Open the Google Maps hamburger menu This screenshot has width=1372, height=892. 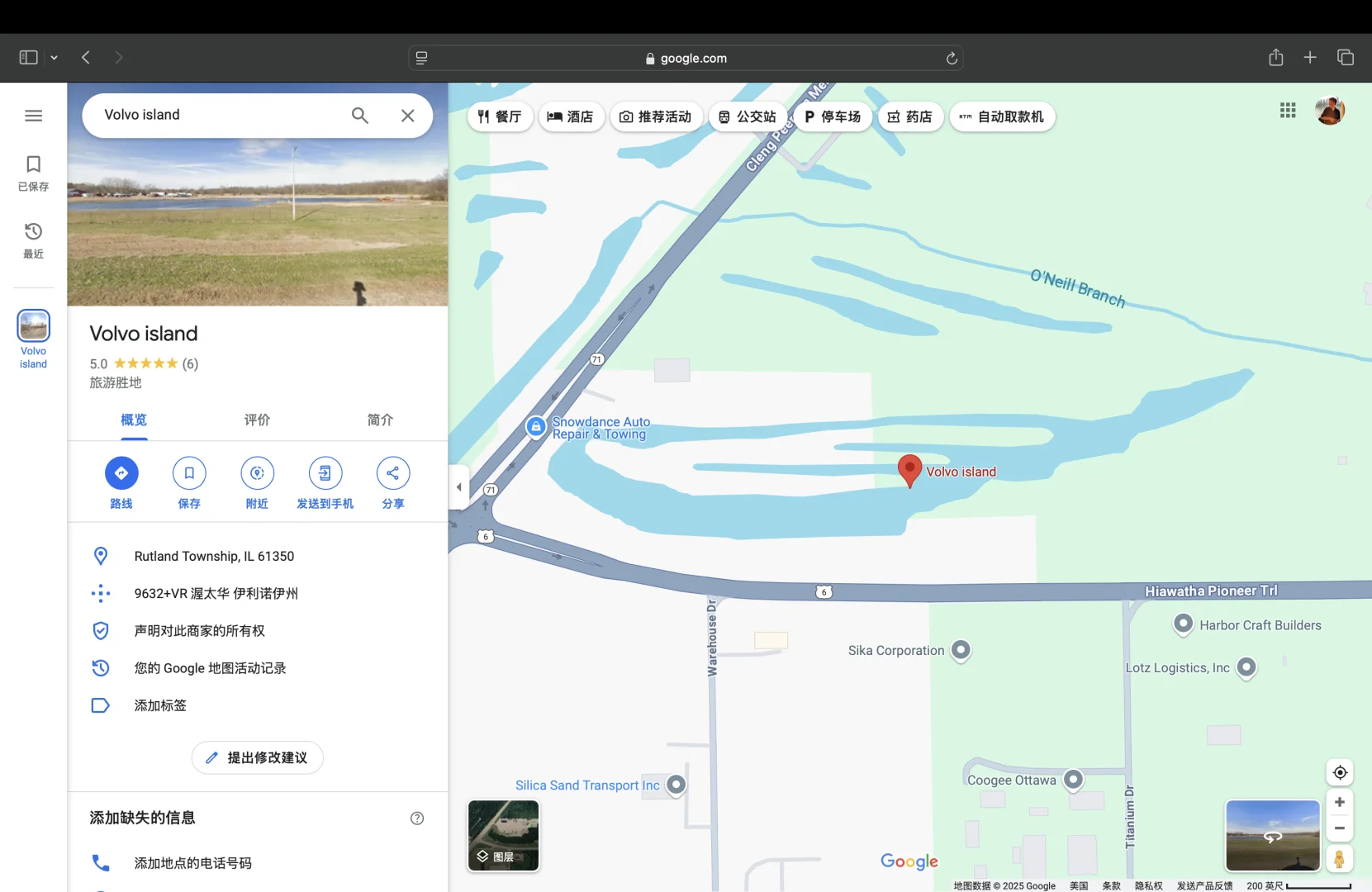(33, 116)
